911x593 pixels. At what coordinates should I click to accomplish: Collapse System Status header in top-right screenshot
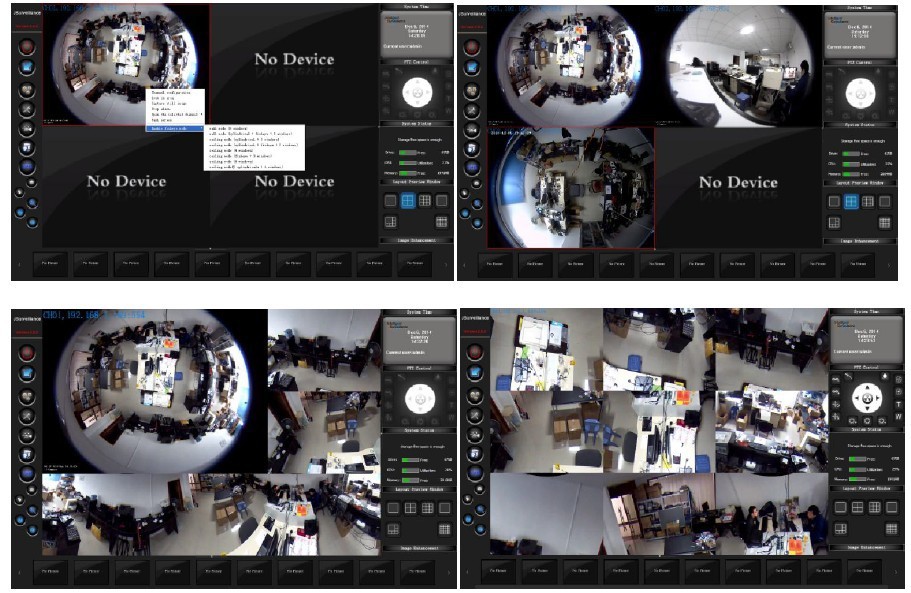(x=861, y=124)
